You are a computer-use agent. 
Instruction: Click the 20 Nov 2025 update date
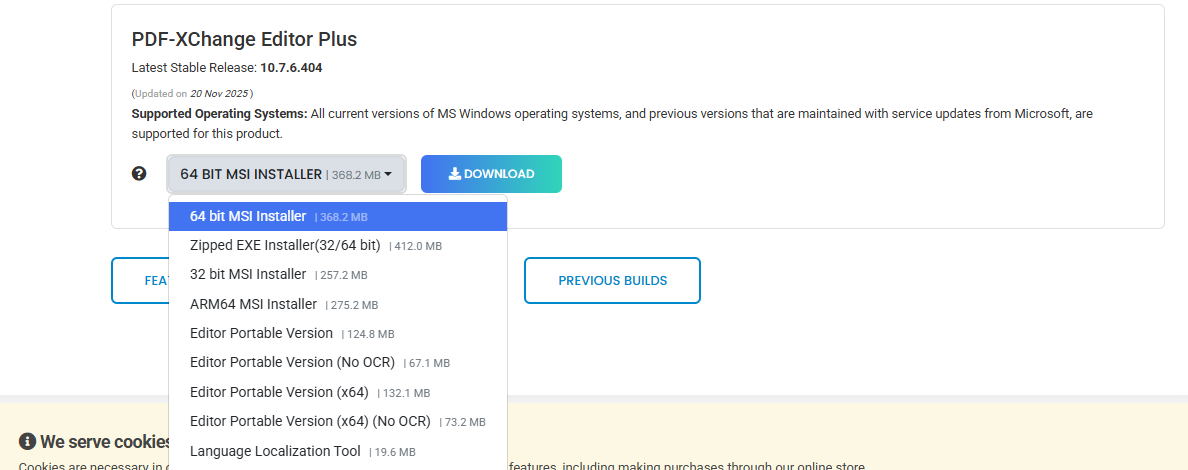(x=218, y=93)
